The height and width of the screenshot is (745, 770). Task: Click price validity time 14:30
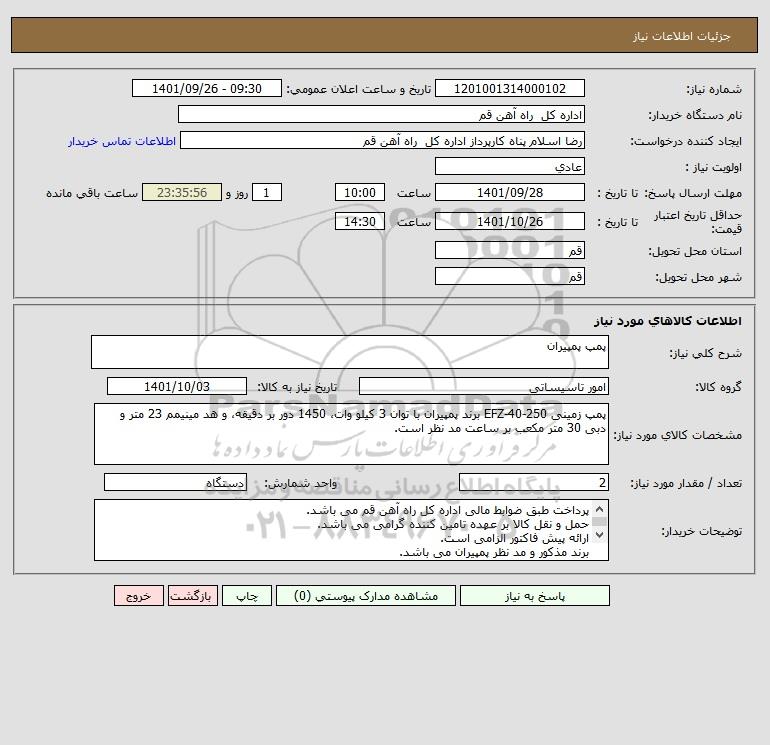click(359, 221)
